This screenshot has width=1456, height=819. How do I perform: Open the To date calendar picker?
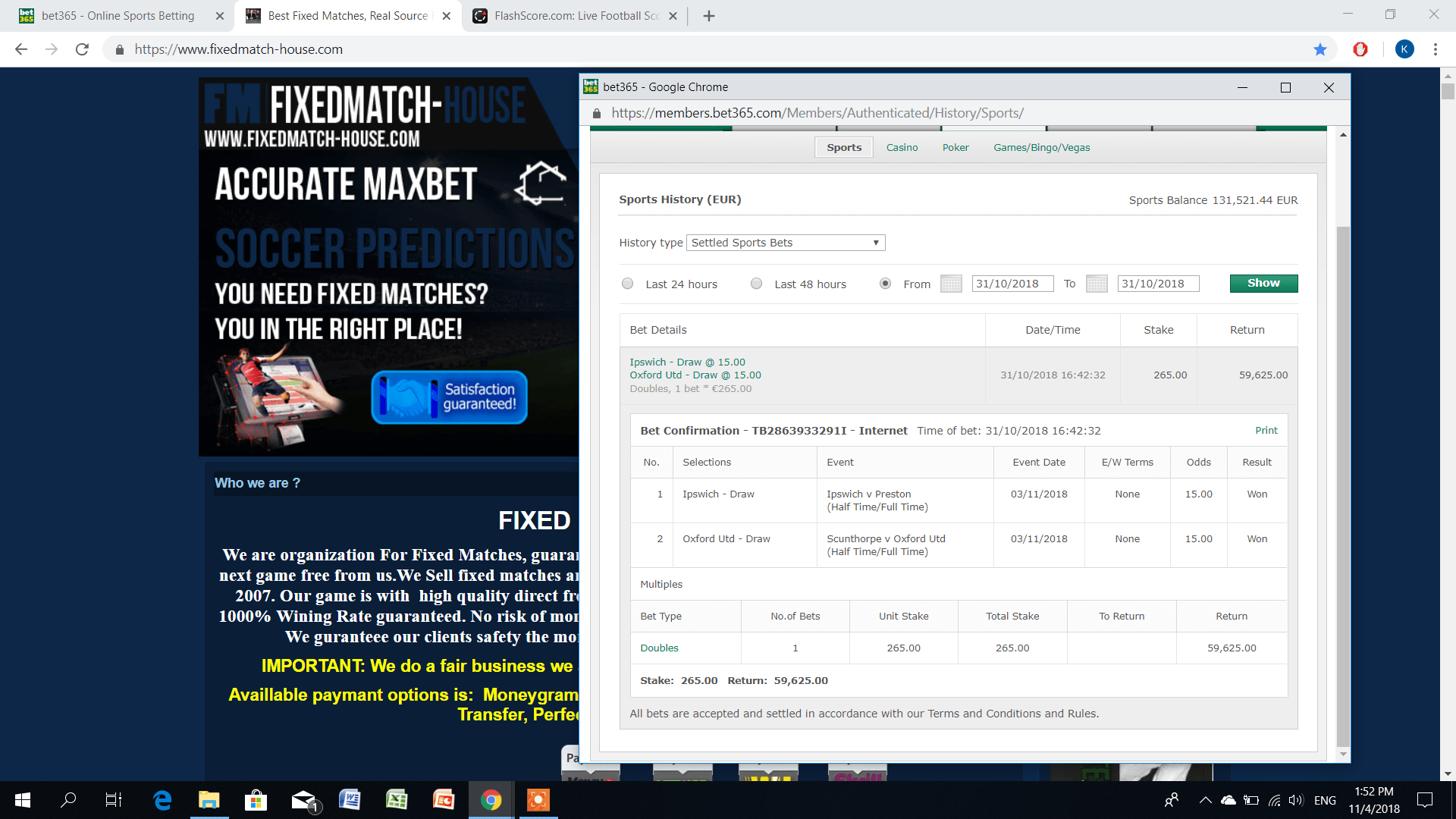(1097, 284)
